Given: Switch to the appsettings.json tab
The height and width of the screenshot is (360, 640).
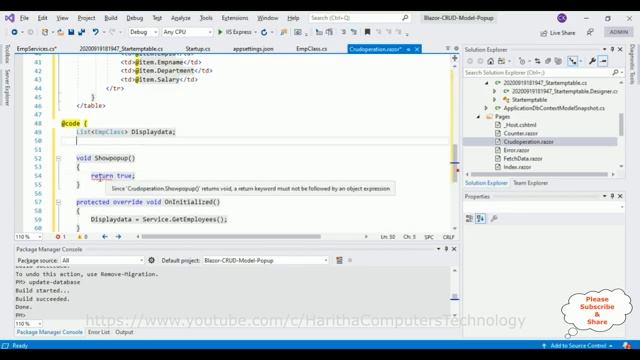Looking at the screenshot, I should point(253,49).
